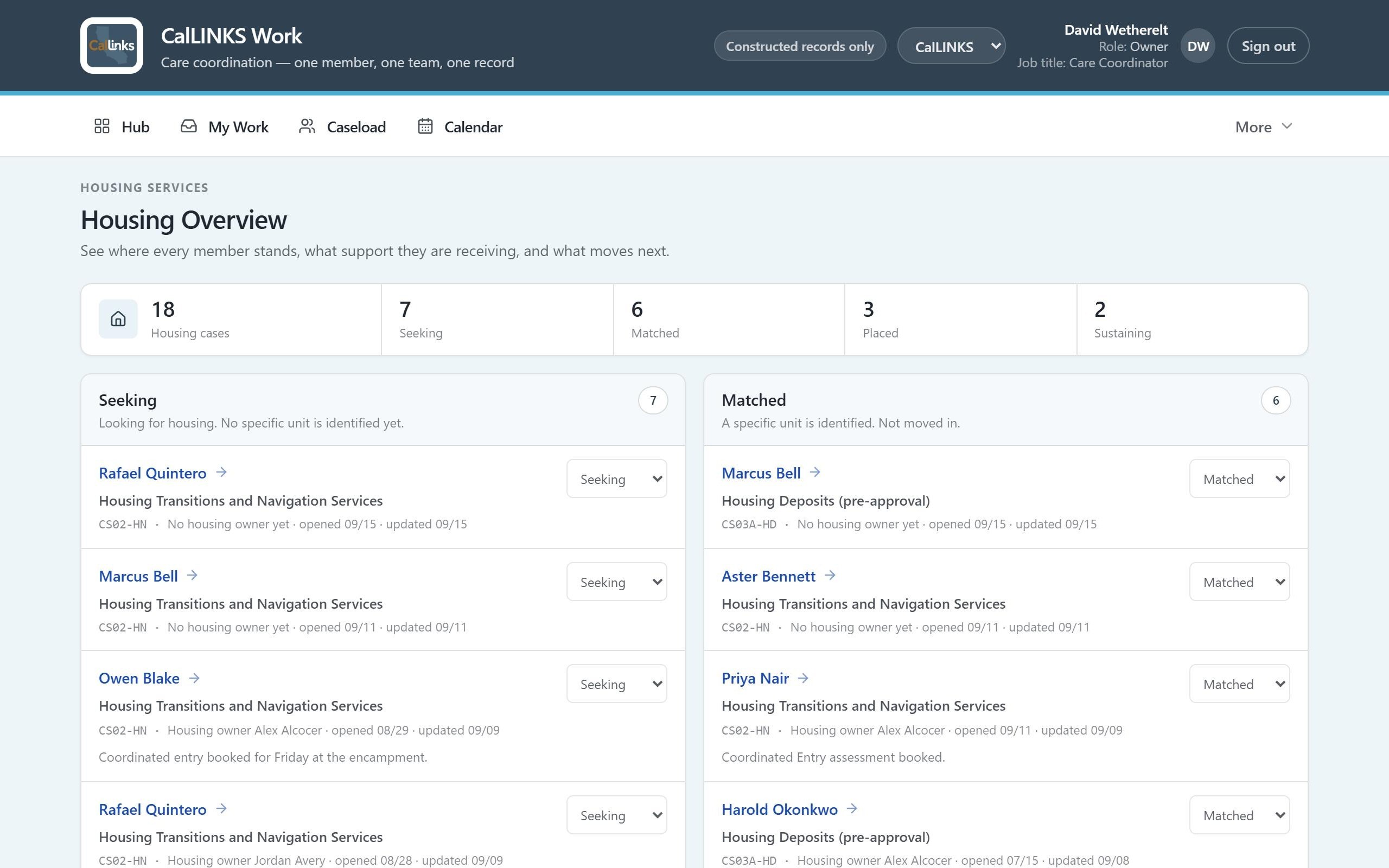This screenshot has height=868, width=1389.
Task: Click the Sign out button
Action: coord(1268,46)
